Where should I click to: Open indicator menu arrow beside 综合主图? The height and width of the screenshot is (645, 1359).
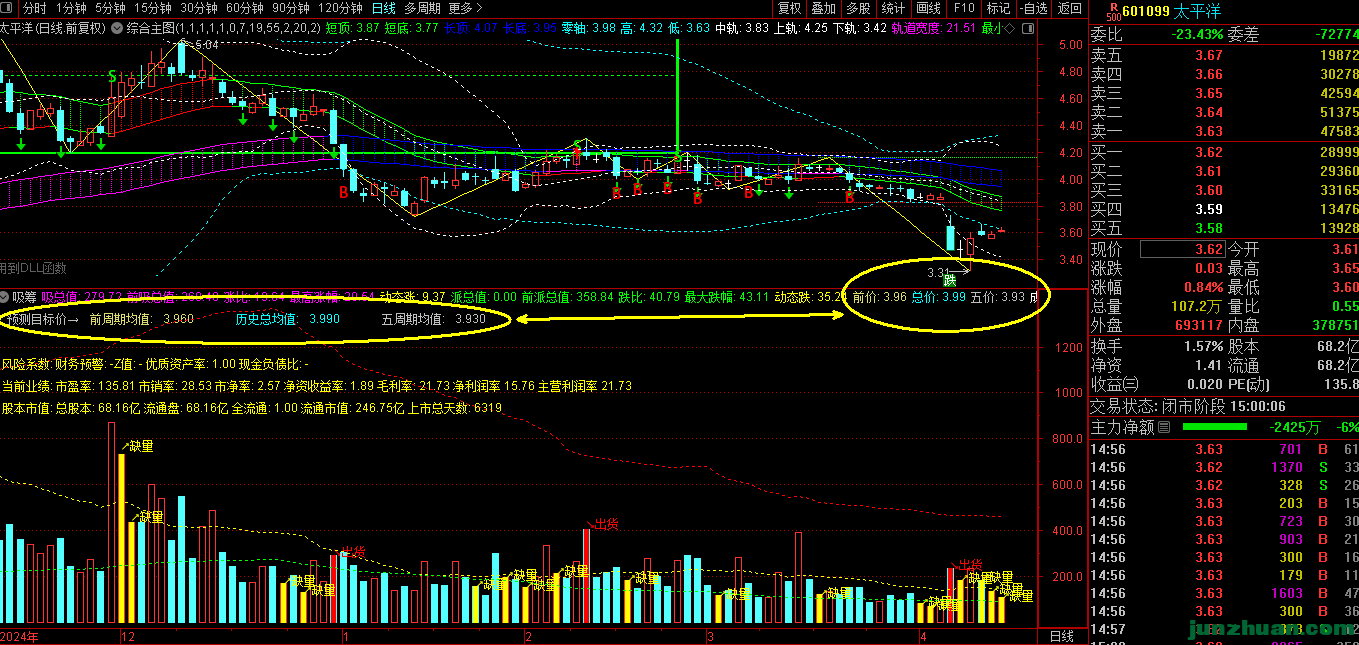click(117, 28)
